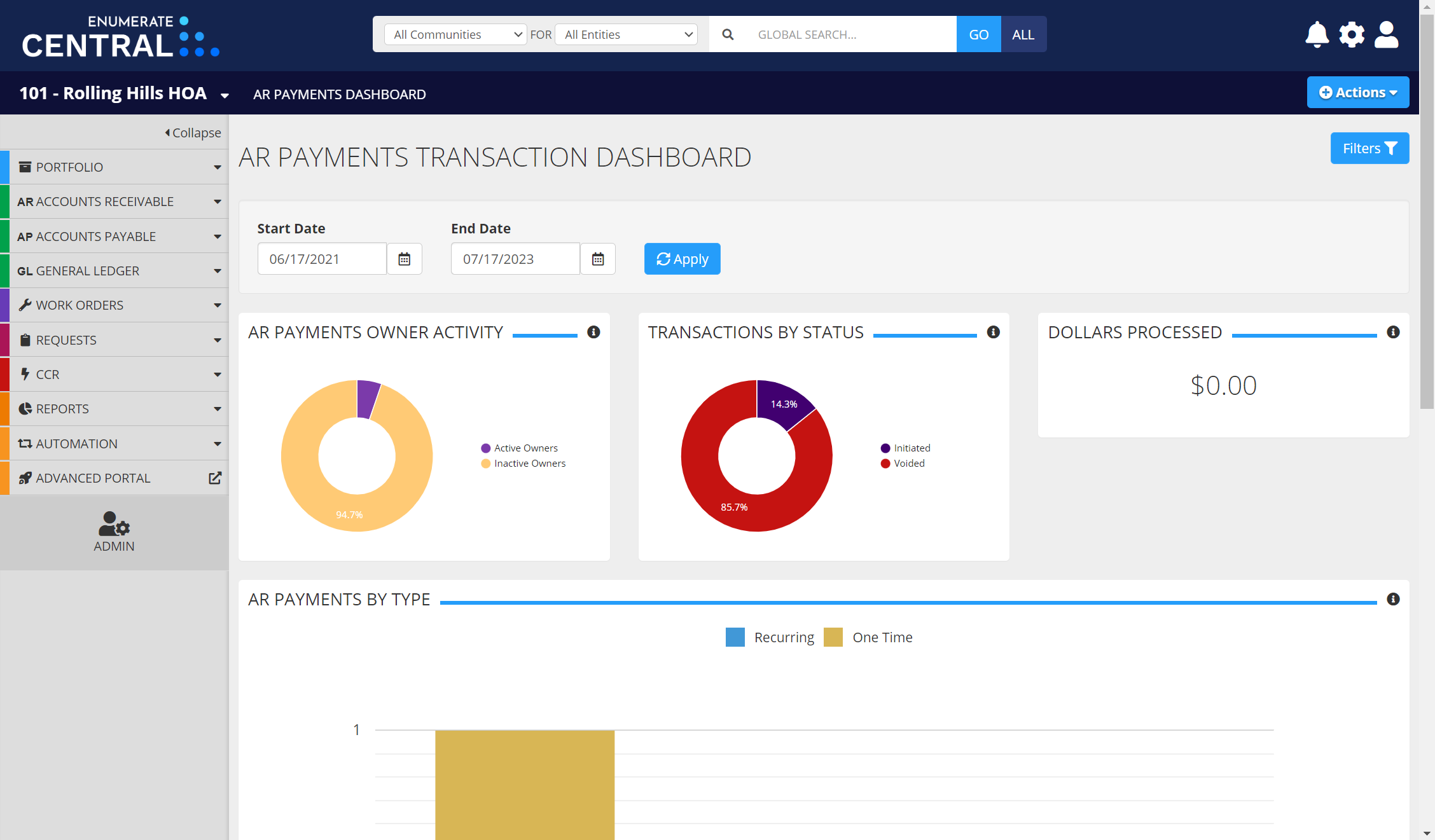Open the settings gear in the top bar
The width and height of the screenshot is (1435, 840).
pos(1352,35)
